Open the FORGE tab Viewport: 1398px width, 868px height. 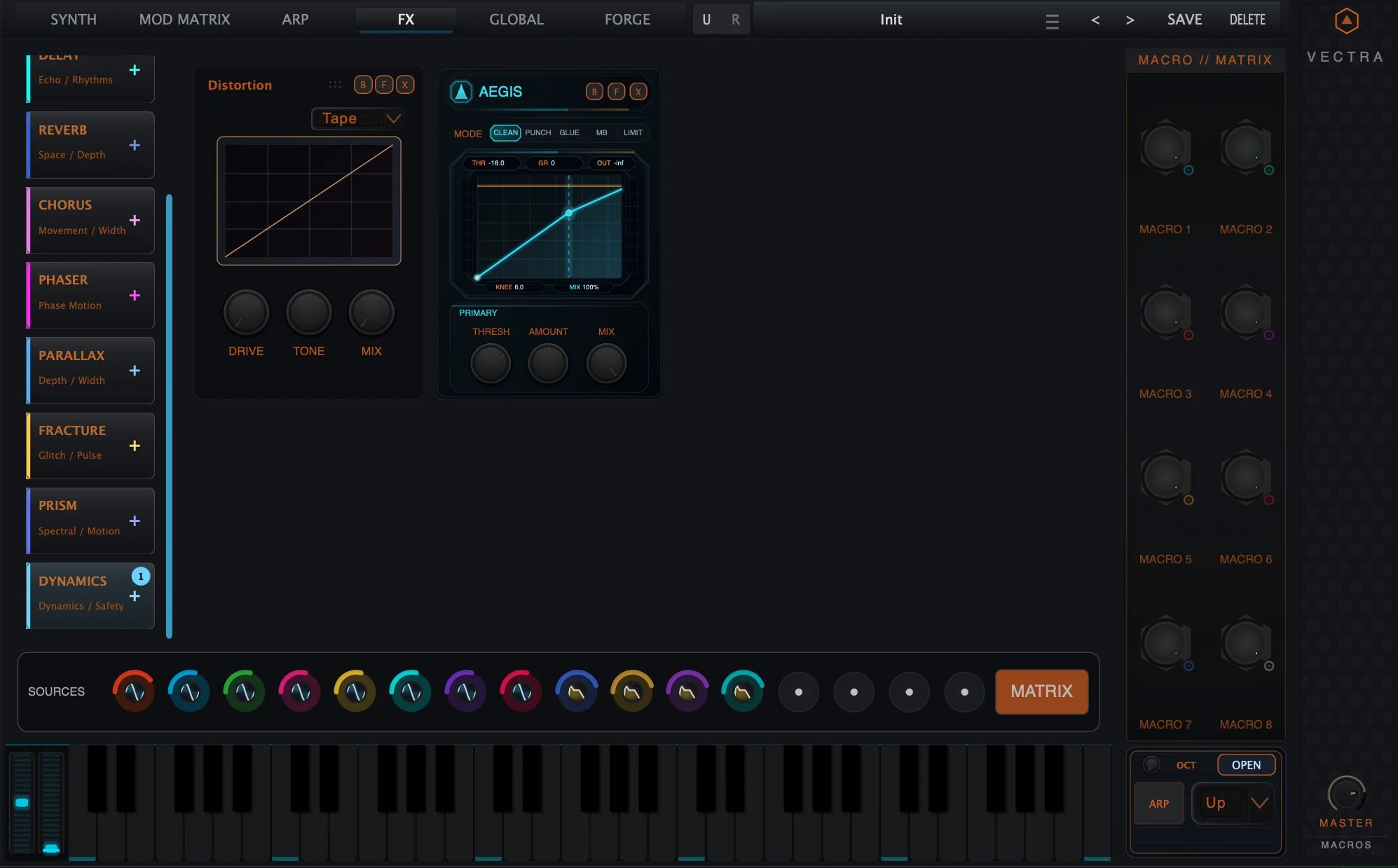627,20
